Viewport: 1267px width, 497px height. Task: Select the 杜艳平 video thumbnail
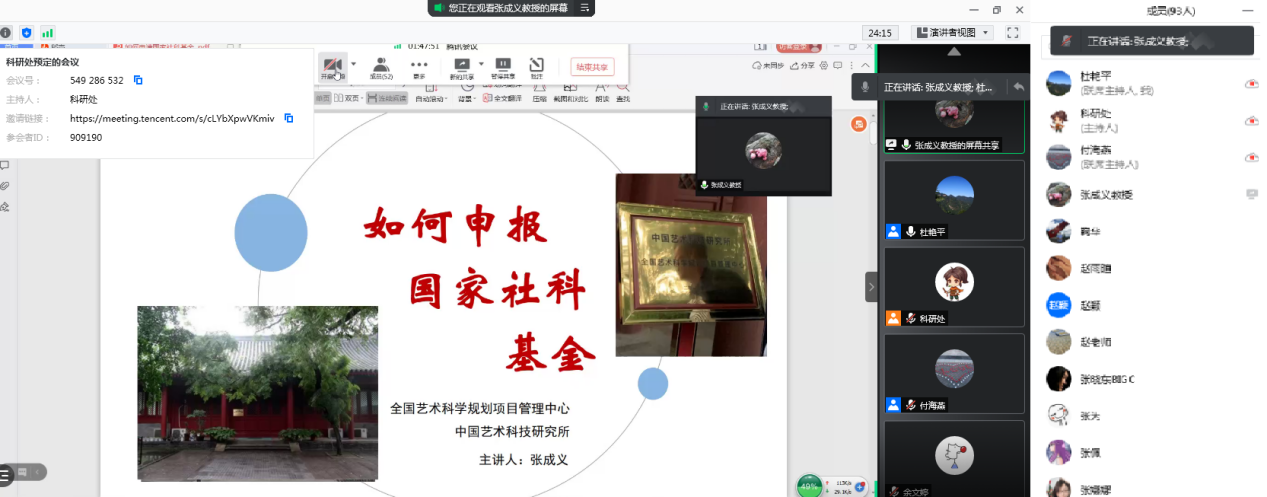(954, 200)
